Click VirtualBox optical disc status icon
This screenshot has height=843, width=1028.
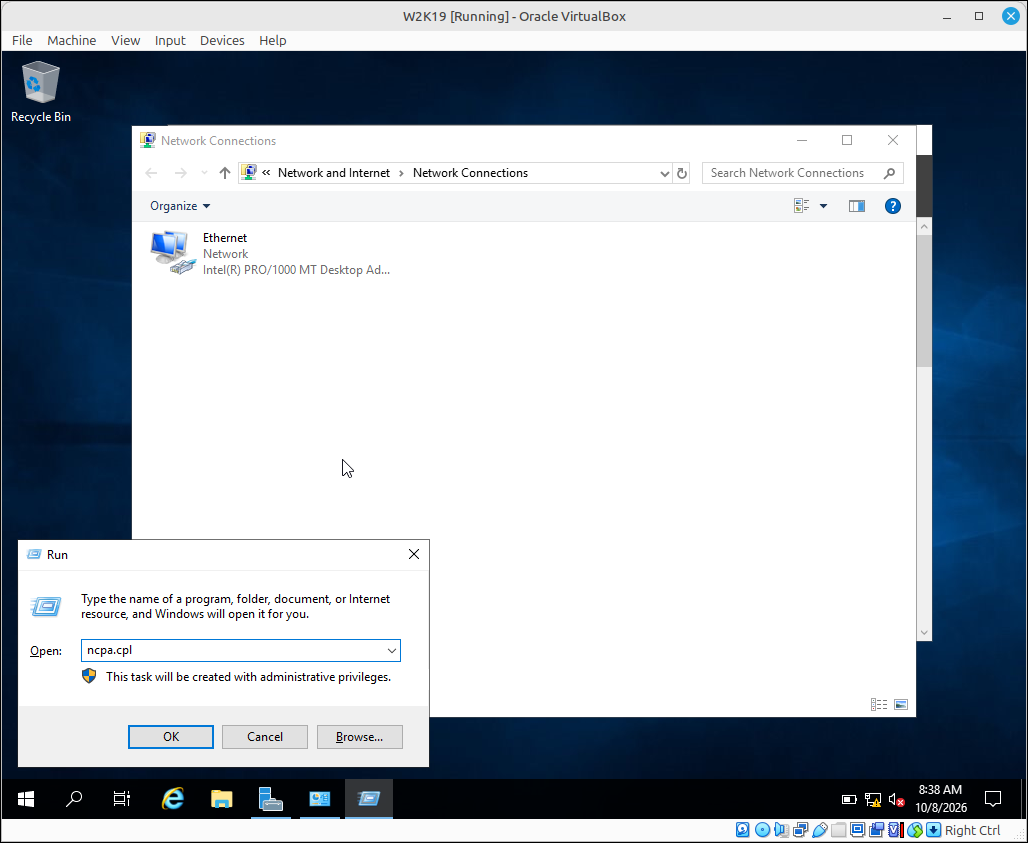pyautogui.click(x=762, y=830)
